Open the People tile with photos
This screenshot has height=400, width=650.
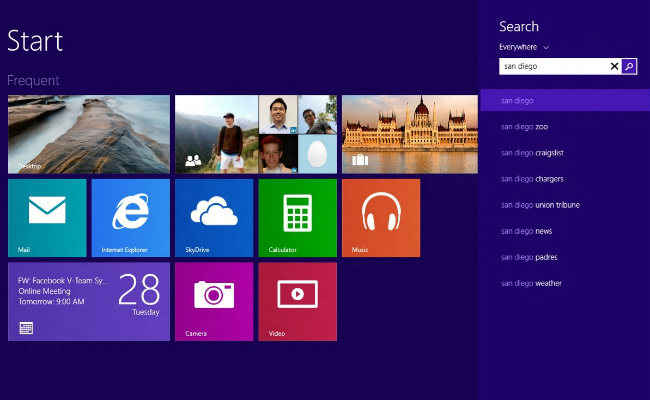[x=256, y=134]
